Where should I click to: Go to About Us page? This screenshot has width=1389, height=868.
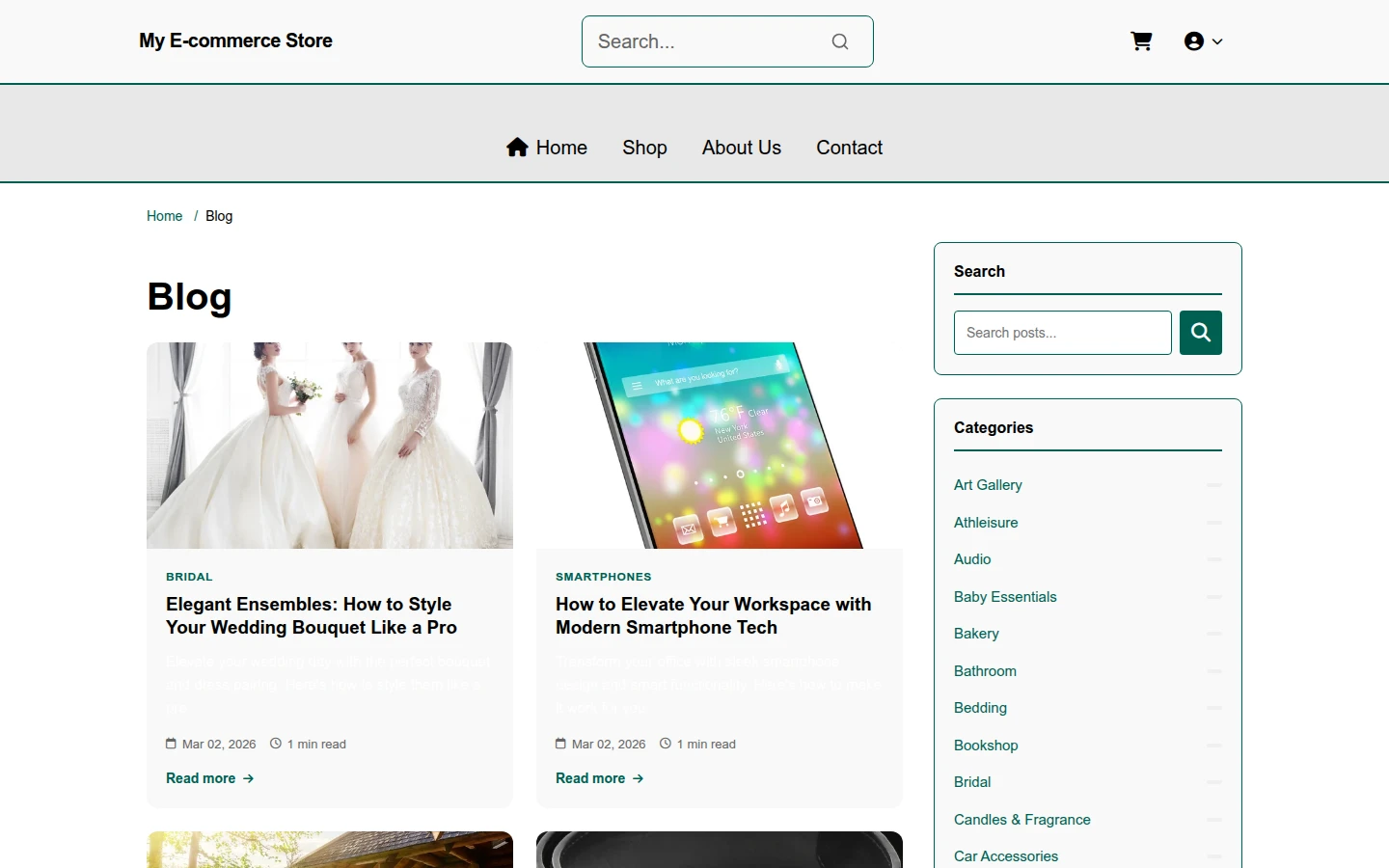[742, 148]
